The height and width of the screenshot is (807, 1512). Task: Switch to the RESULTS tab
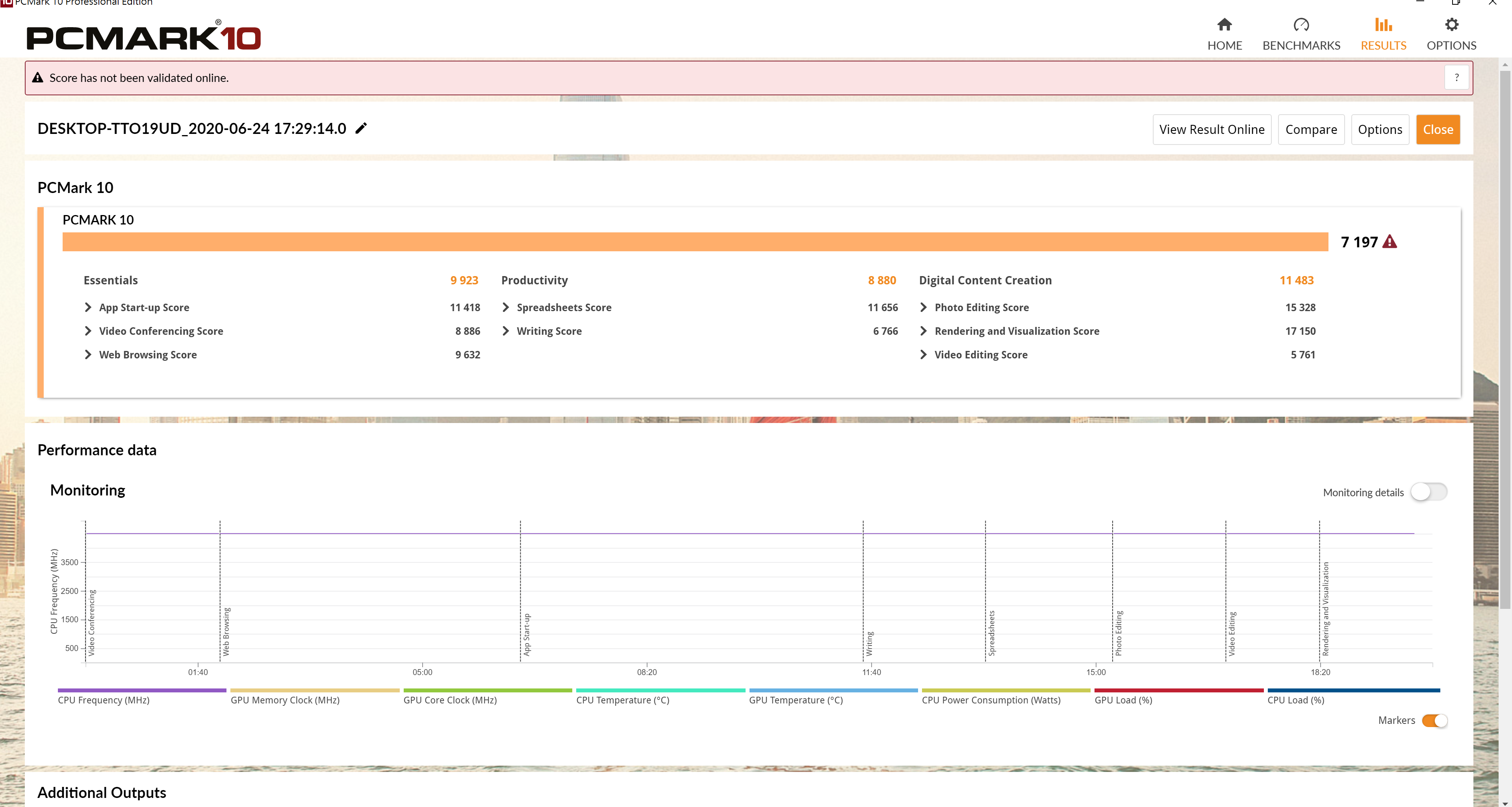(x=1384, y=35)
